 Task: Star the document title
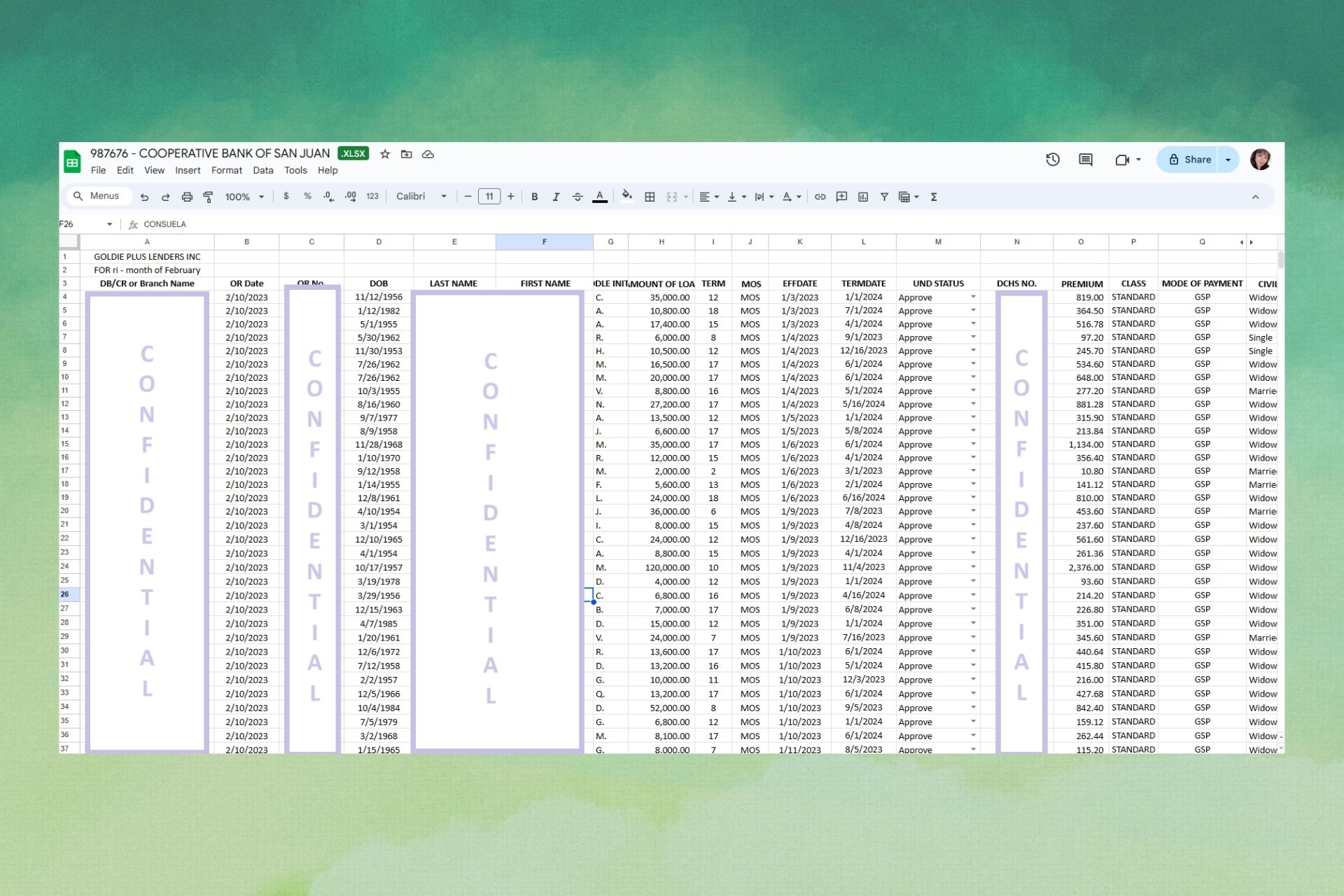(x=385, y=154)
